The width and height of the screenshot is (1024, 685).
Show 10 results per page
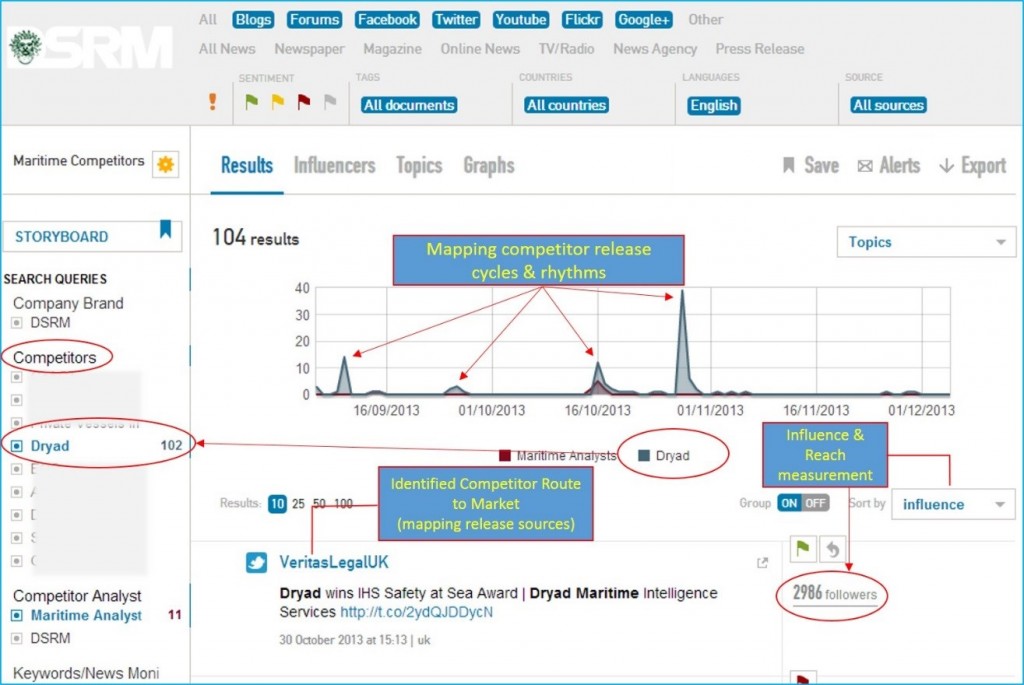(x=278, y=503)
